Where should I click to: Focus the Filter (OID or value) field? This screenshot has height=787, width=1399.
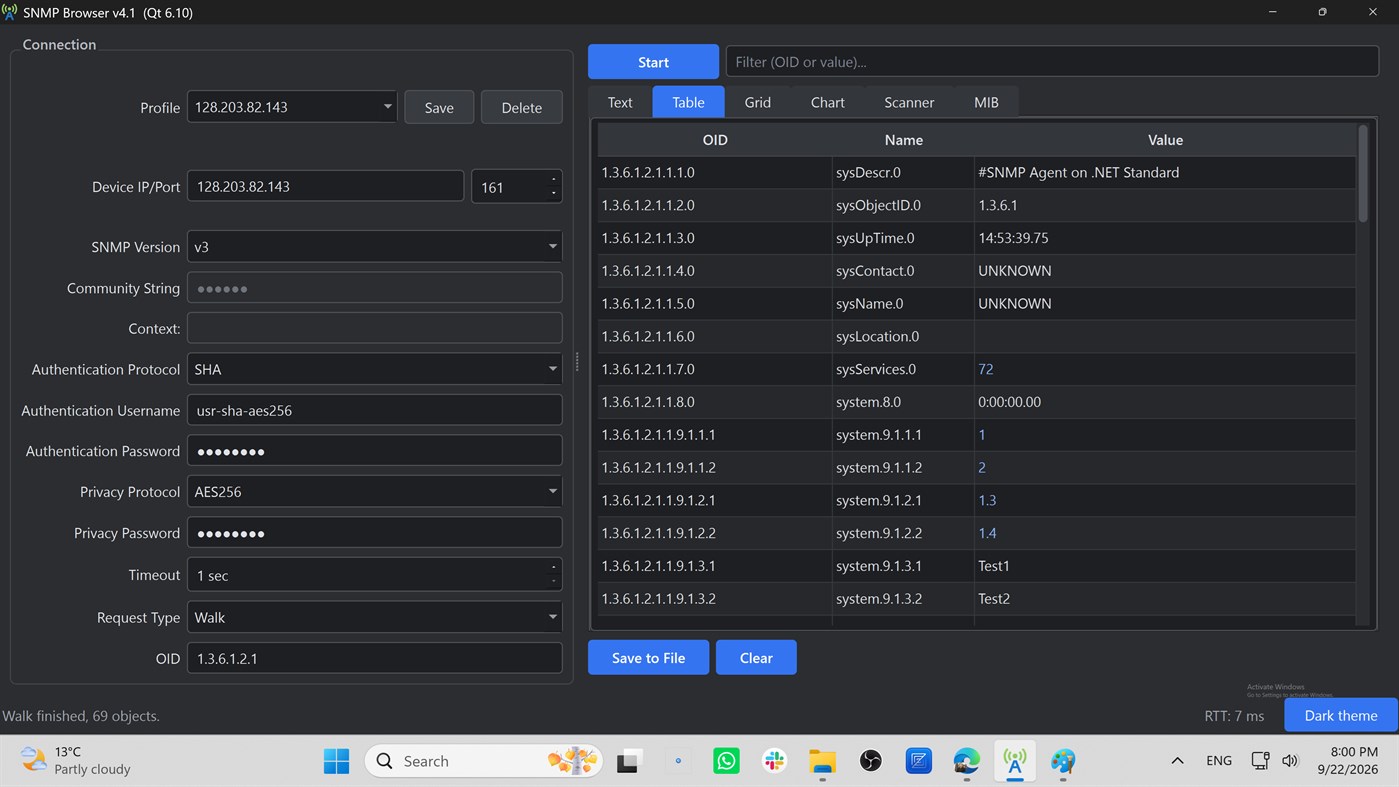click(x=1051, y=62)
